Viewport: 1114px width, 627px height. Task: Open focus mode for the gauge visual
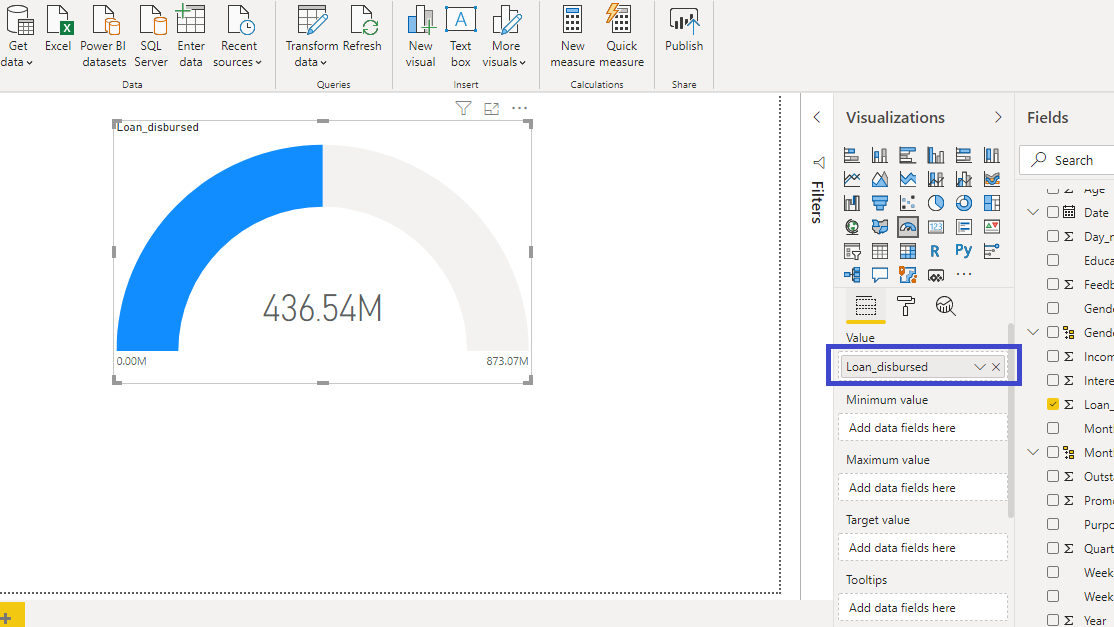492,108
